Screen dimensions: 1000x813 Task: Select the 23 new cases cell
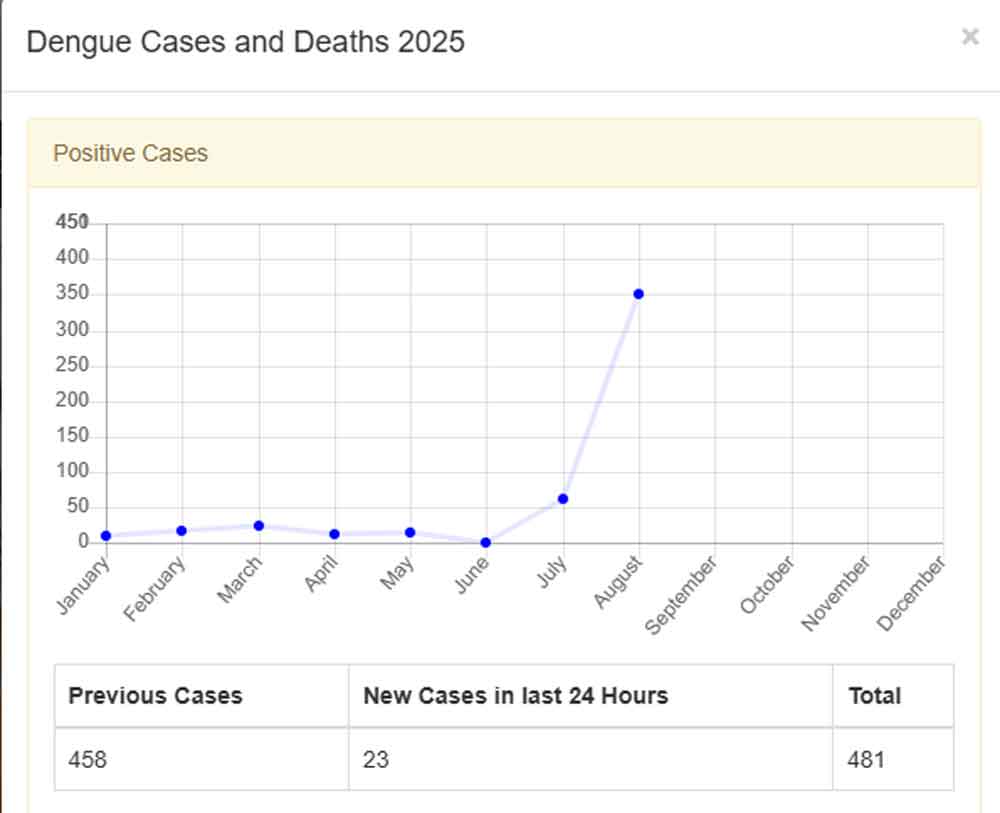pos(376,760)
